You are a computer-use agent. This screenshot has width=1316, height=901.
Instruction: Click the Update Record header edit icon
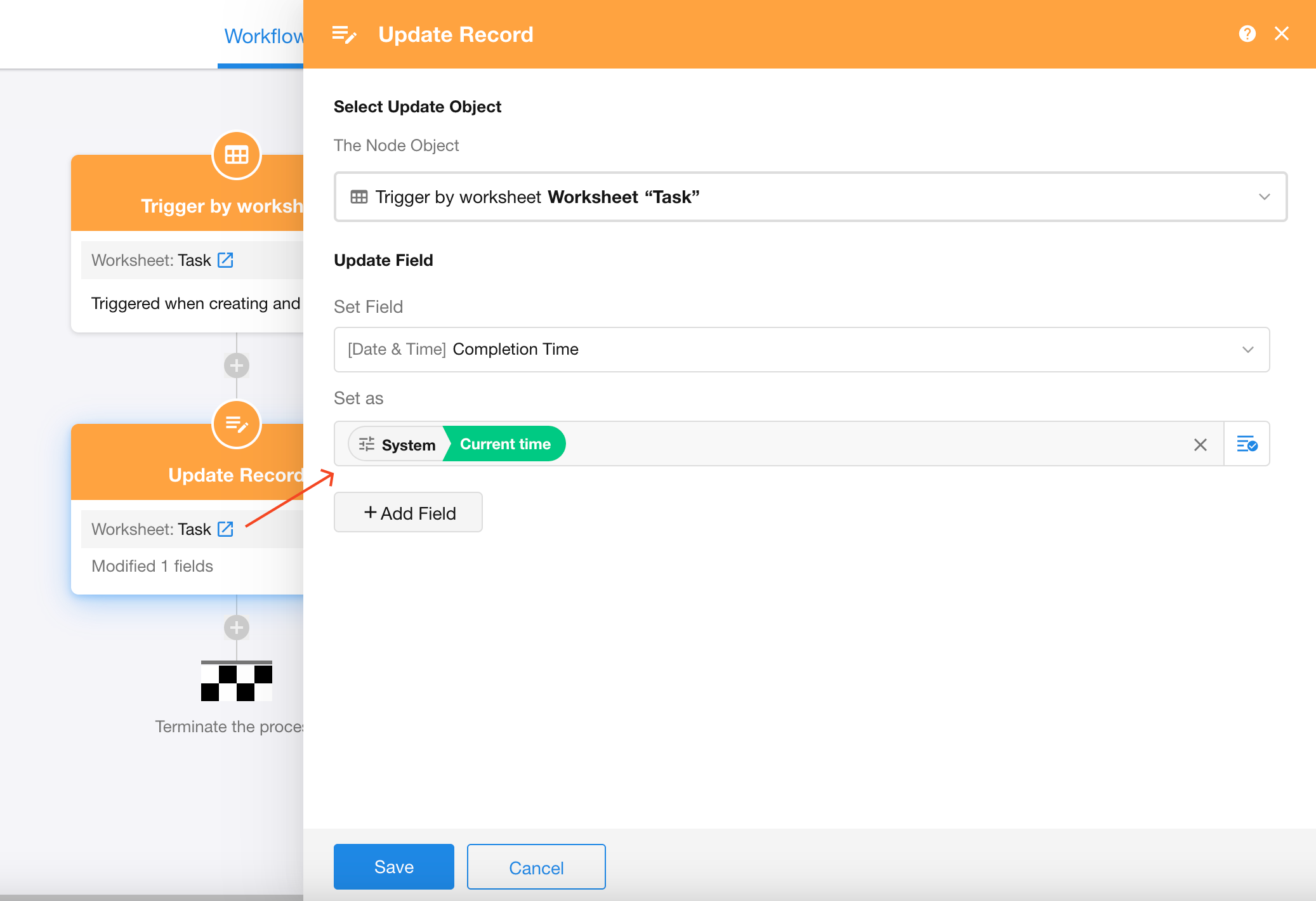coord(345,34)
